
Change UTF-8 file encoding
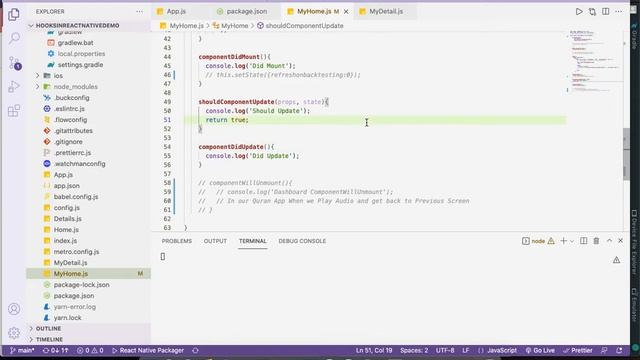tap(445, 350)
